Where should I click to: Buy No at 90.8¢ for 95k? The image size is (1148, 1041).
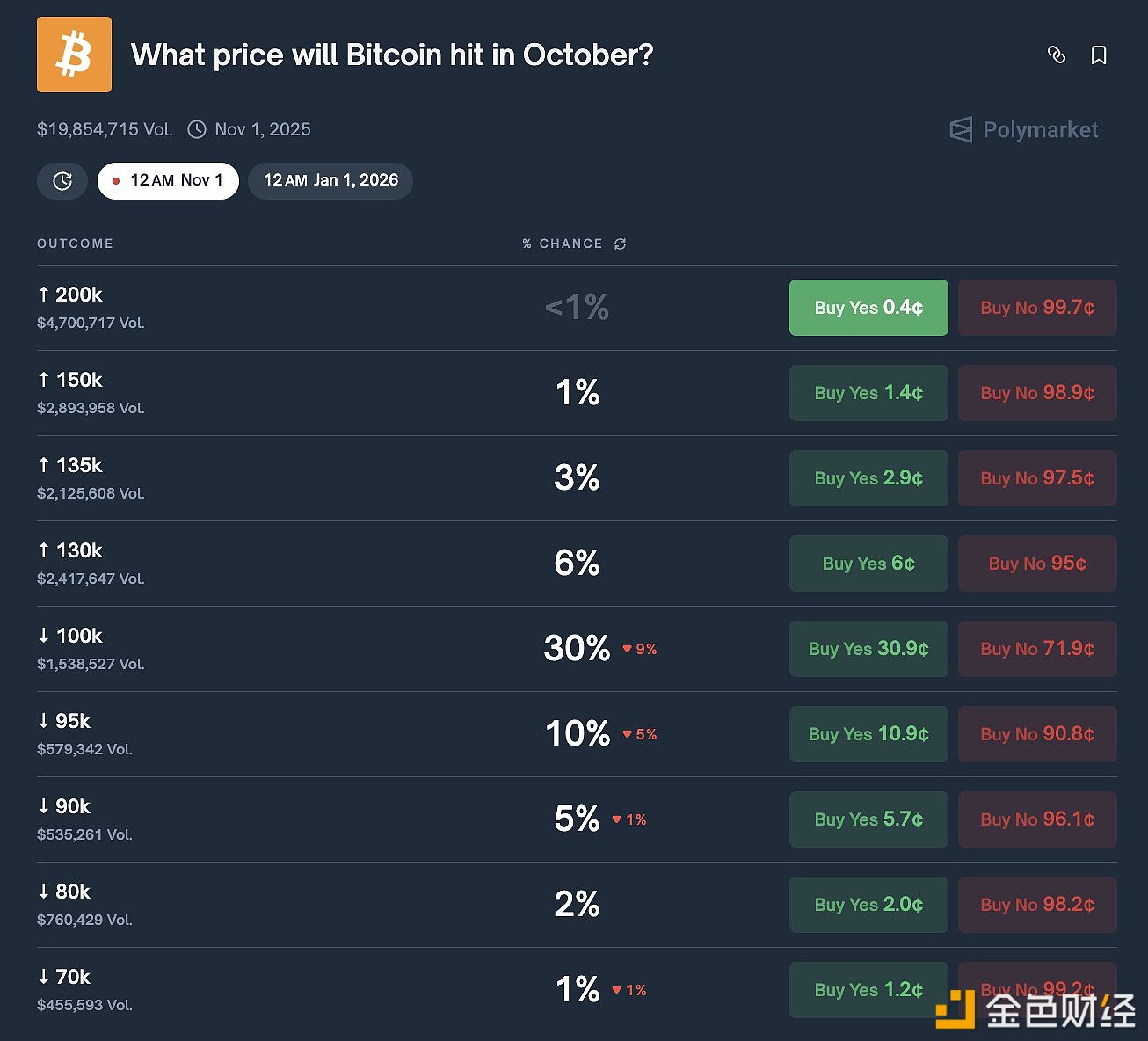(1037, 734)
